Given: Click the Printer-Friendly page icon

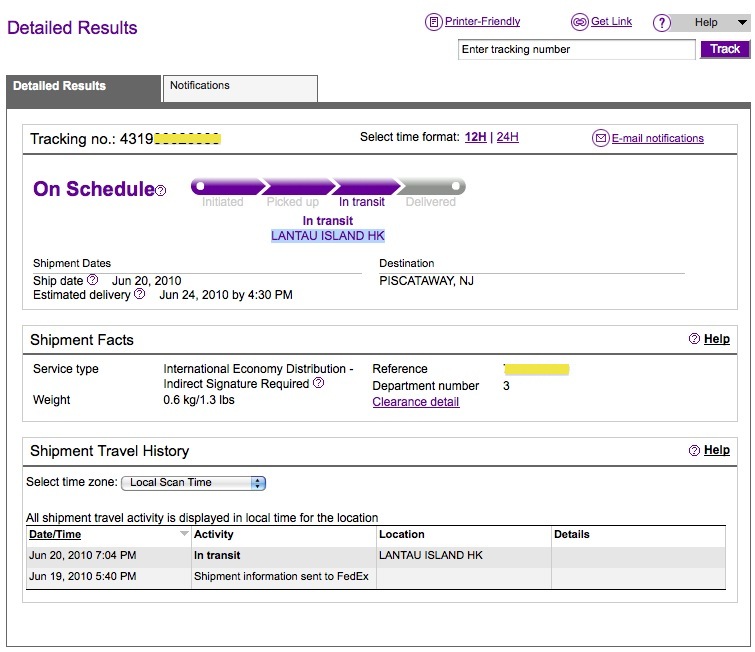Looking at the screenshot, I should (433, 22).
